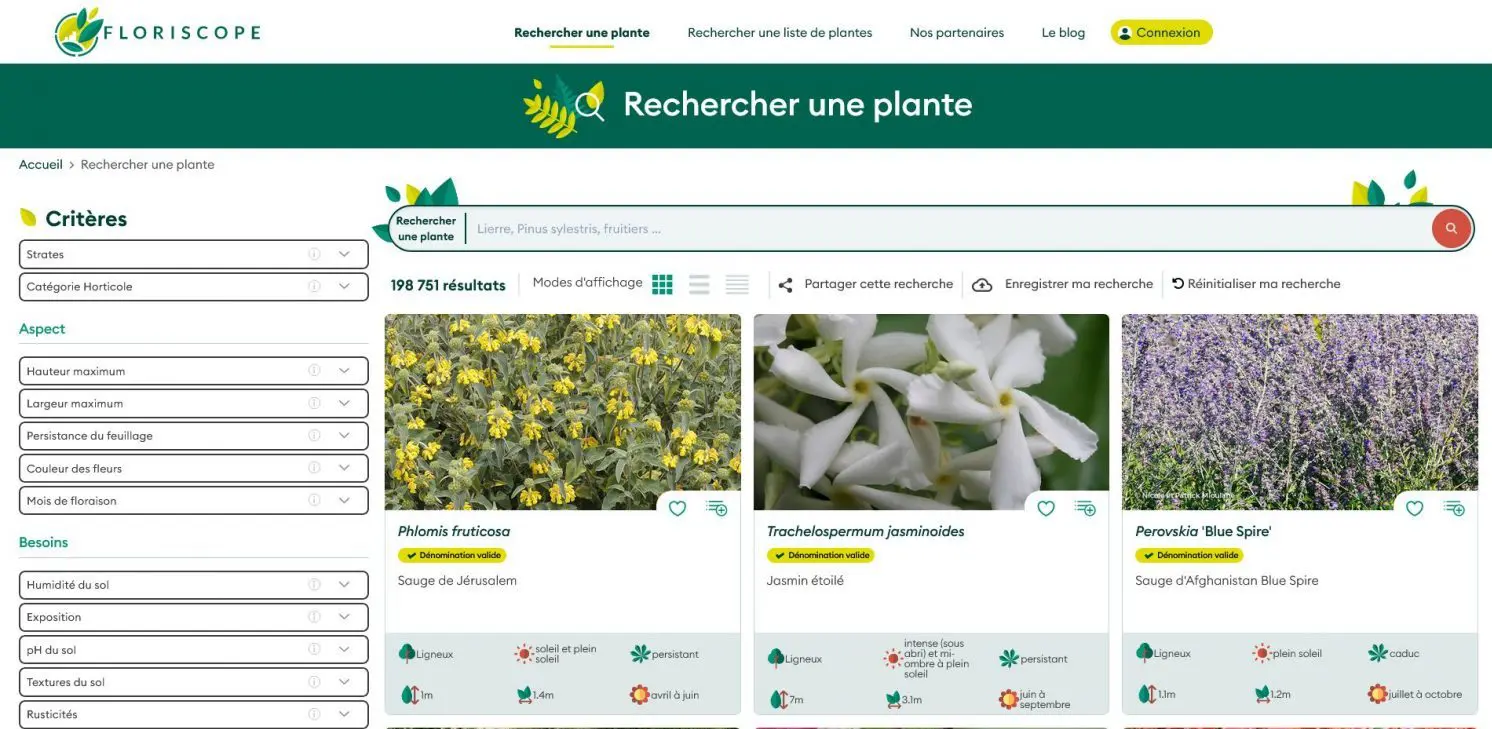The width and height of the screenshot is (1492, 729).
Task: Open the Floriscope logo homepage
Action: [x=158, y=32]
